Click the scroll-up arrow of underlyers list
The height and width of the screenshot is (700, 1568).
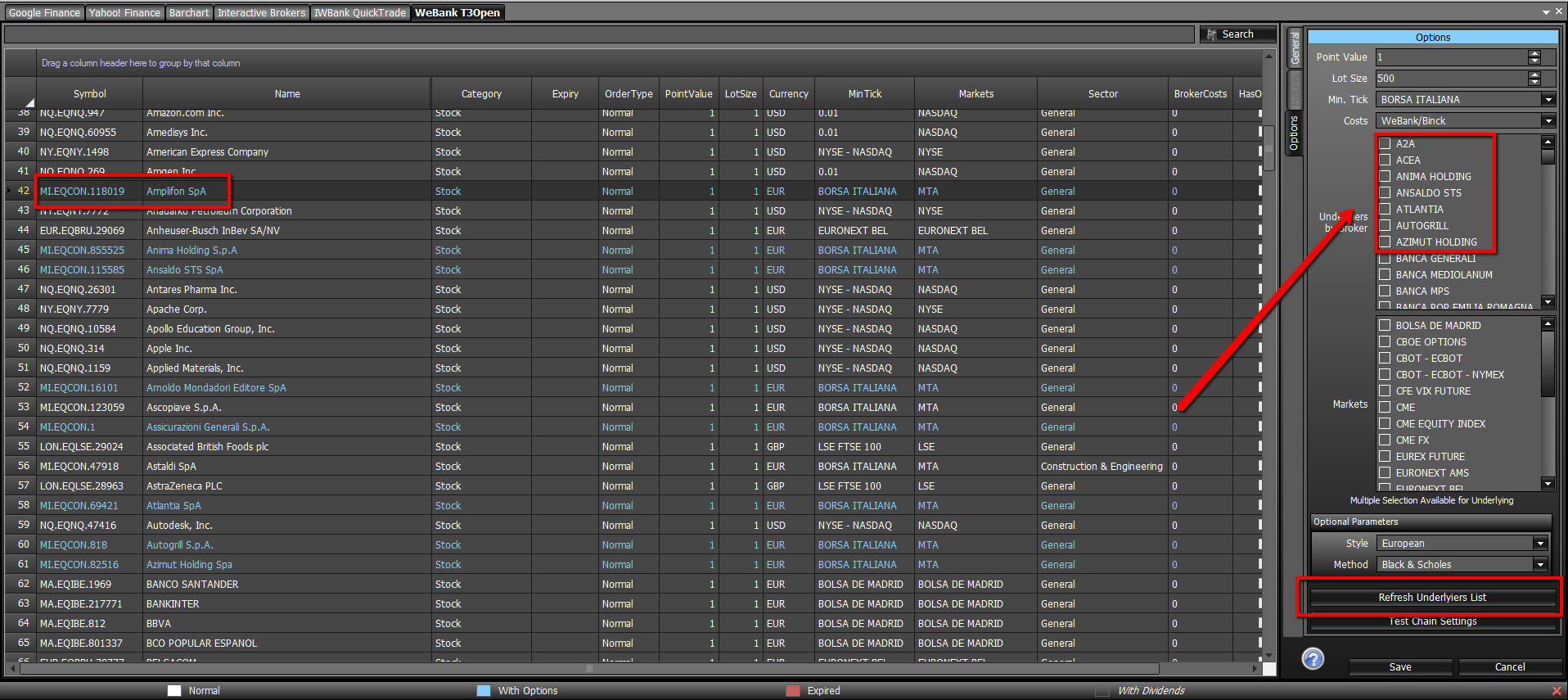1548,142
